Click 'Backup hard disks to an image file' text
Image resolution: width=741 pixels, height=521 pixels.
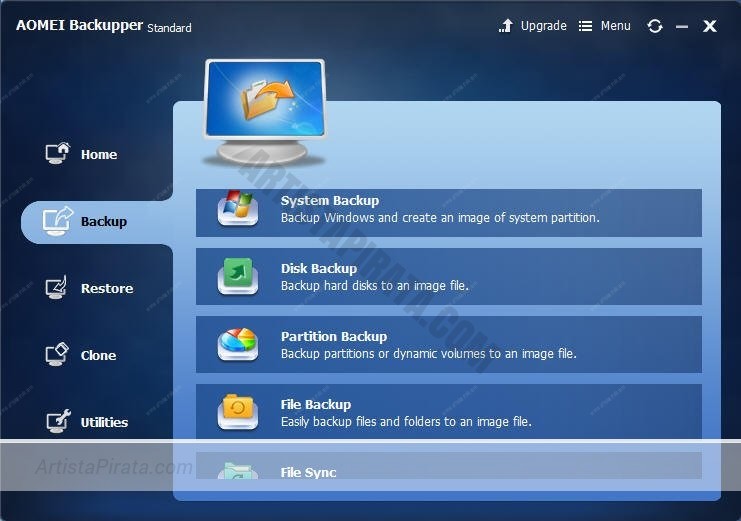375,286
